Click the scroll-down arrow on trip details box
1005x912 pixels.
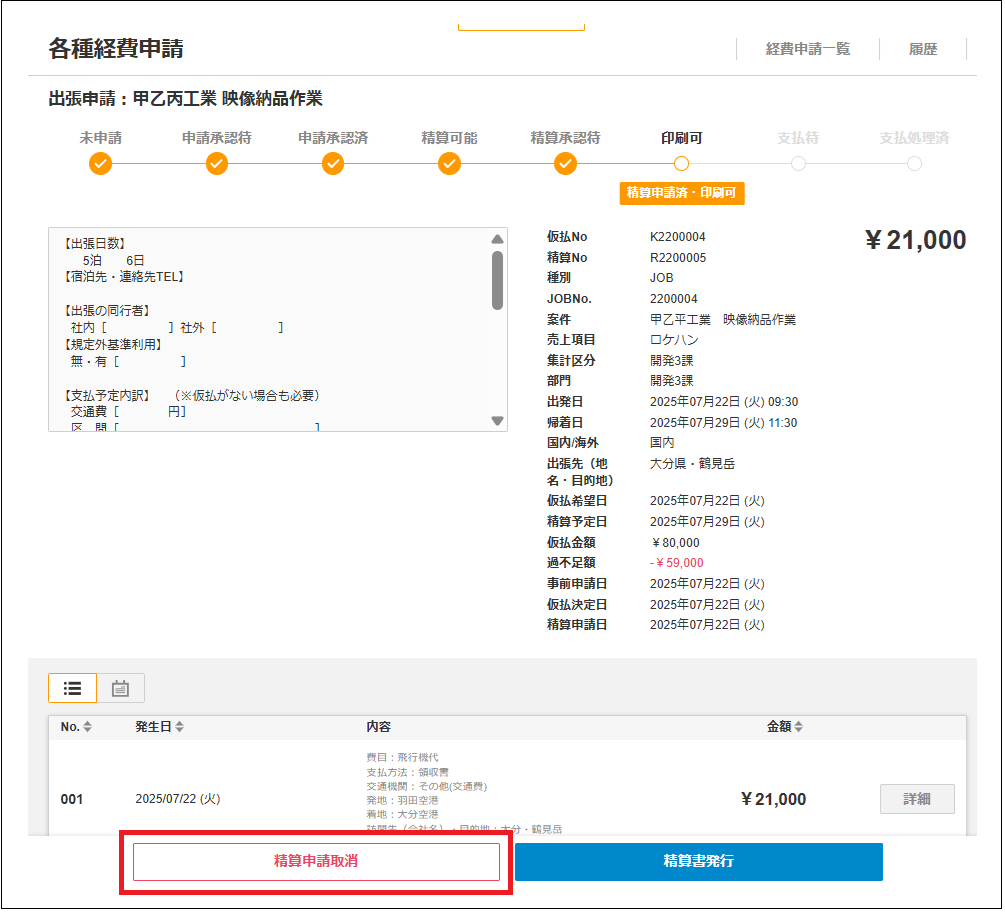(x=497, y=420)
